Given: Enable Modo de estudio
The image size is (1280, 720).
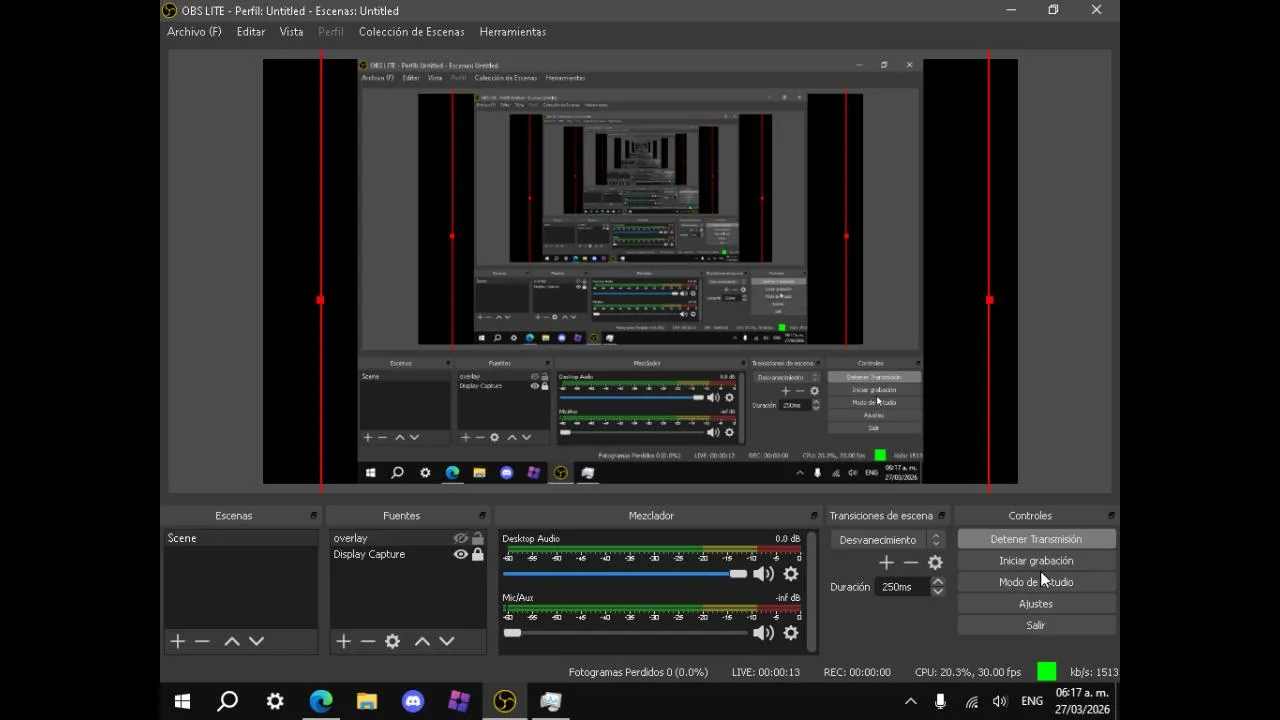Looking at the screenshot, I should click(x=1036, y=582).
